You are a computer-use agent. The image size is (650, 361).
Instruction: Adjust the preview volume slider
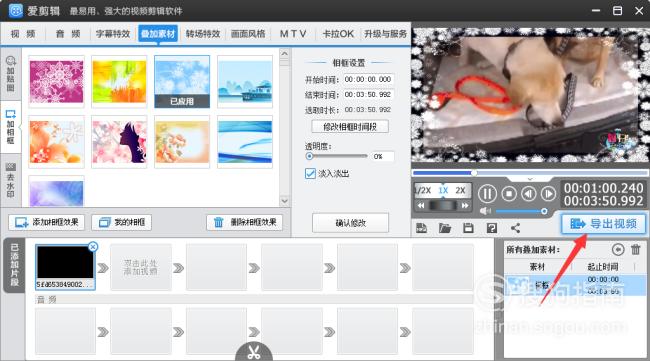coord(521,211)
